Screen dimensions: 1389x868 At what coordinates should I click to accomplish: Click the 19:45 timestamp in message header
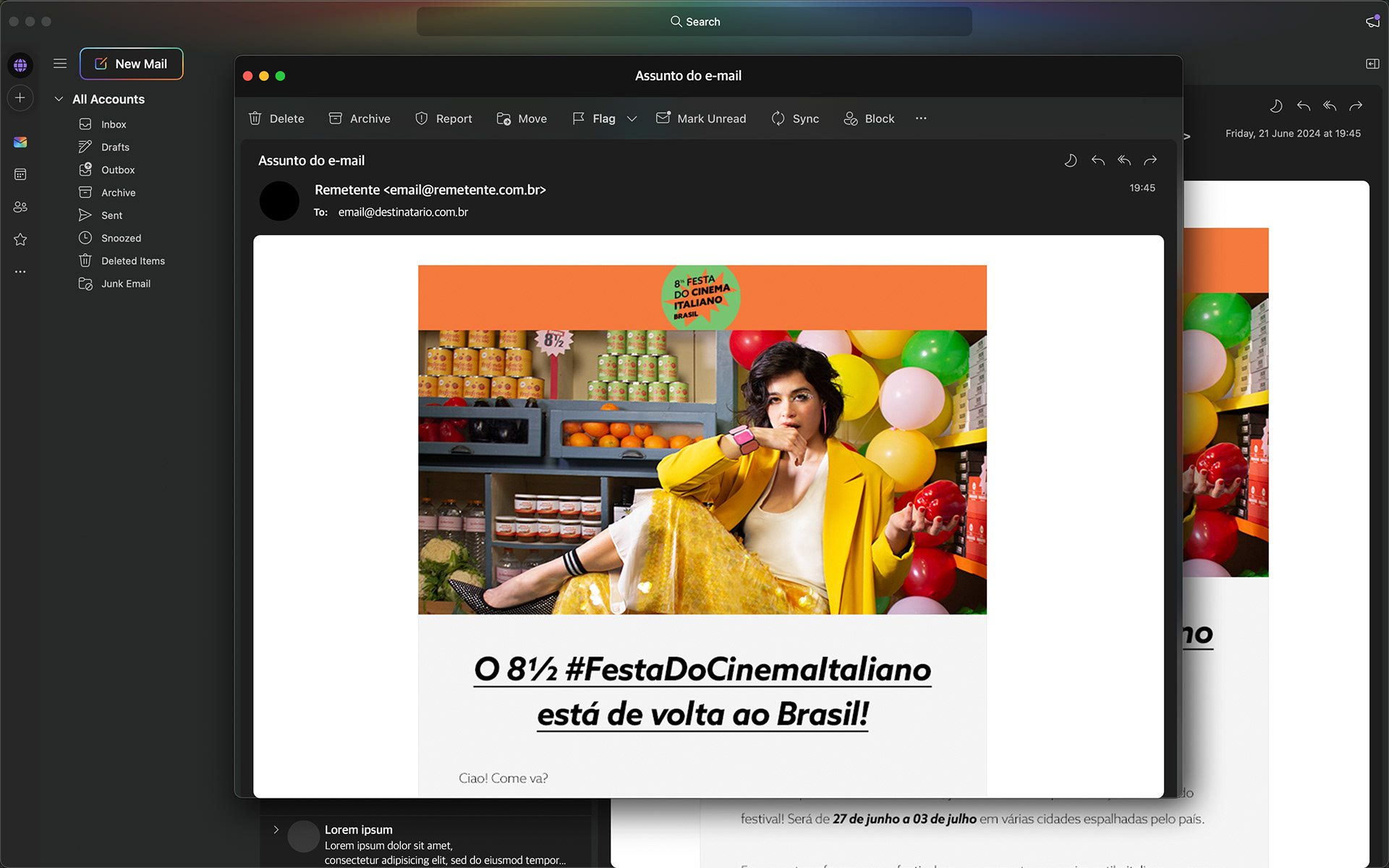click(1142, 188)
